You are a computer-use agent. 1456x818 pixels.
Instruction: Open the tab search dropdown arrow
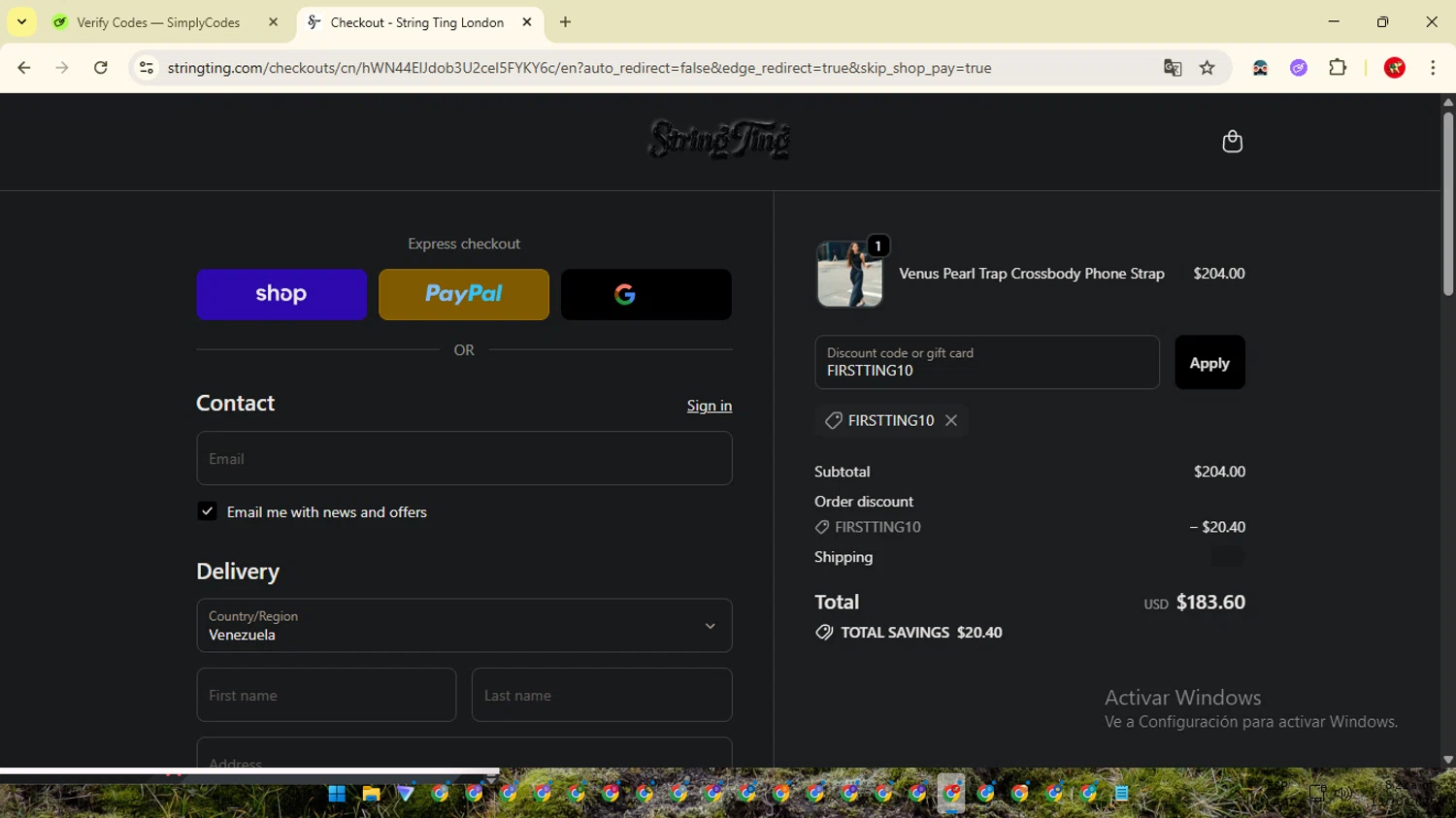(21, 22)
